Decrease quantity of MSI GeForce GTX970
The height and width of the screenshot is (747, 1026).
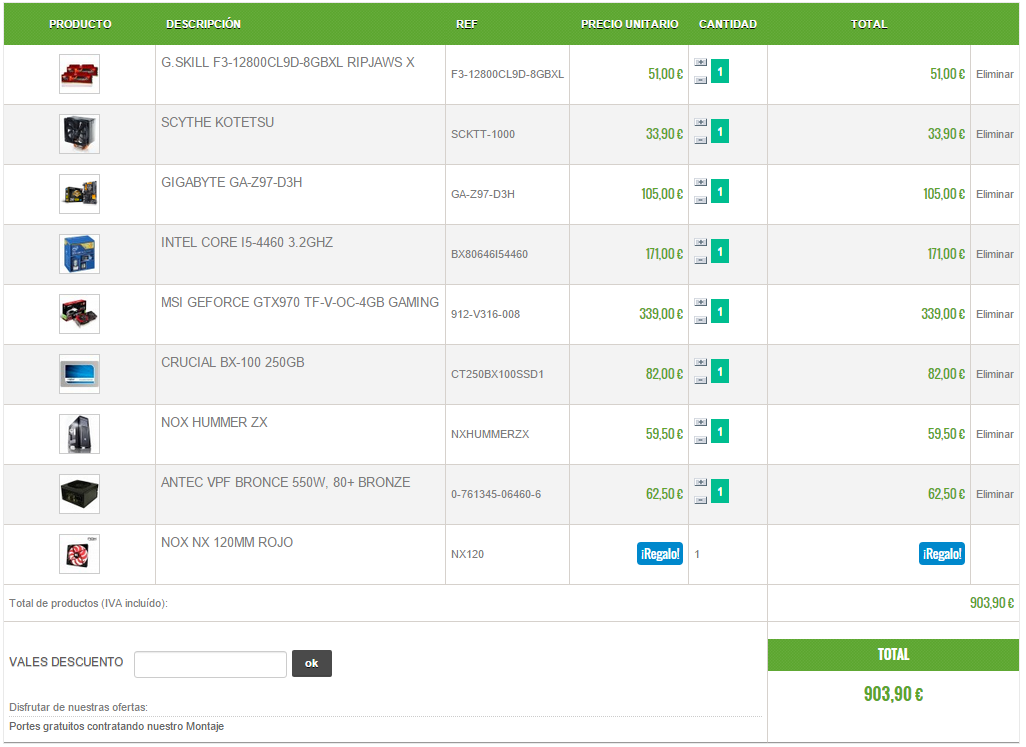pyautogui.click(x=701, y=320)
